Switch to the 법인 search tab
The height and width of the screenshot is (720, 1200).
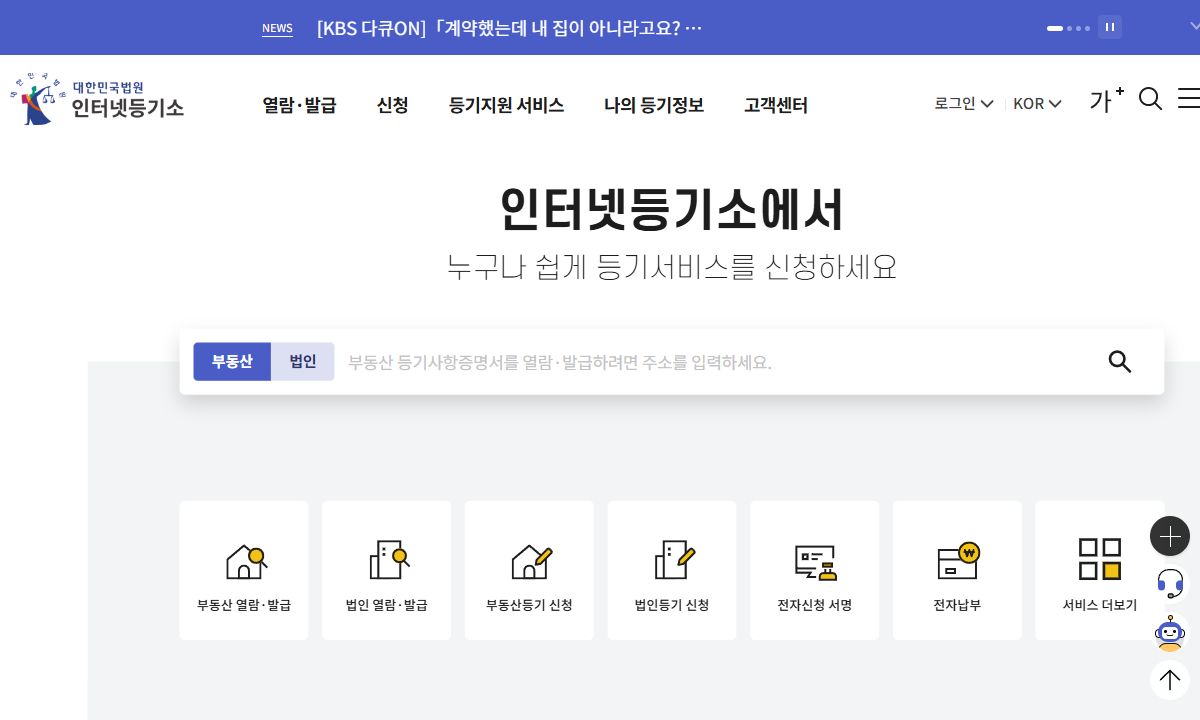[303, 361]
